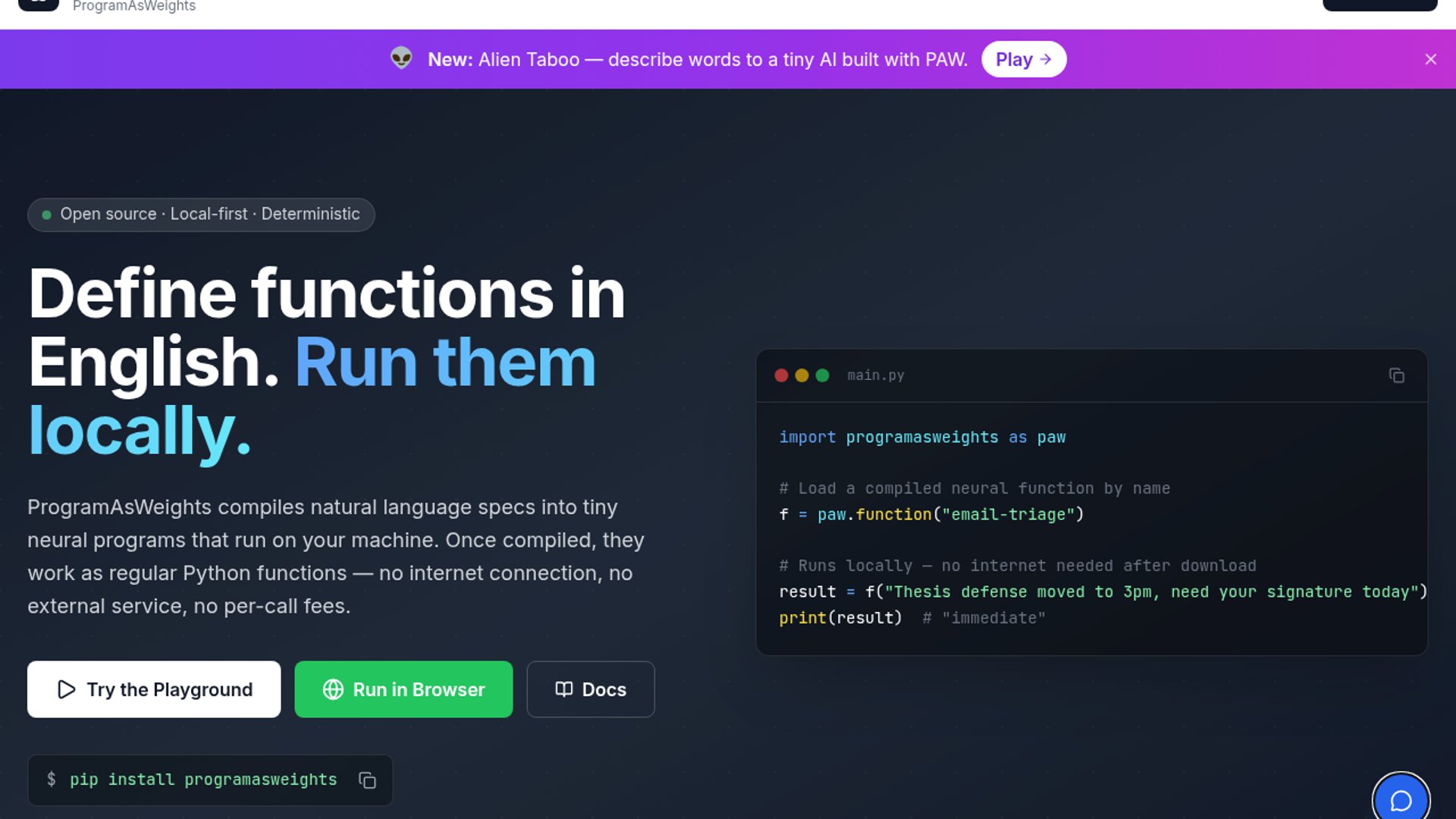The height and width of the screenshot is (819, 1456).
Task: Click the Open source · Local-first badge
Action: tap(201, 215)
